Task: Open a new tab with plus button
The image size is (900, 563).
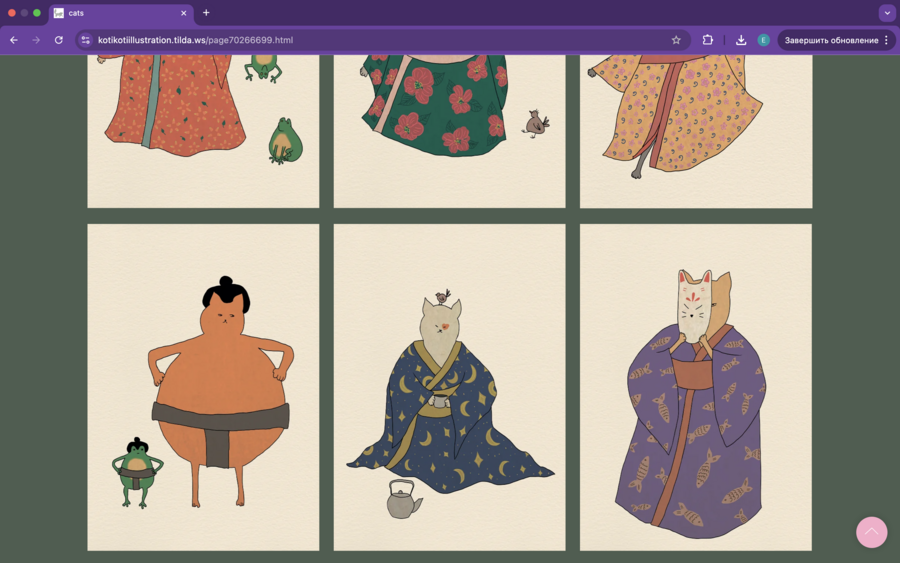Action: click(x=206, y=13)
